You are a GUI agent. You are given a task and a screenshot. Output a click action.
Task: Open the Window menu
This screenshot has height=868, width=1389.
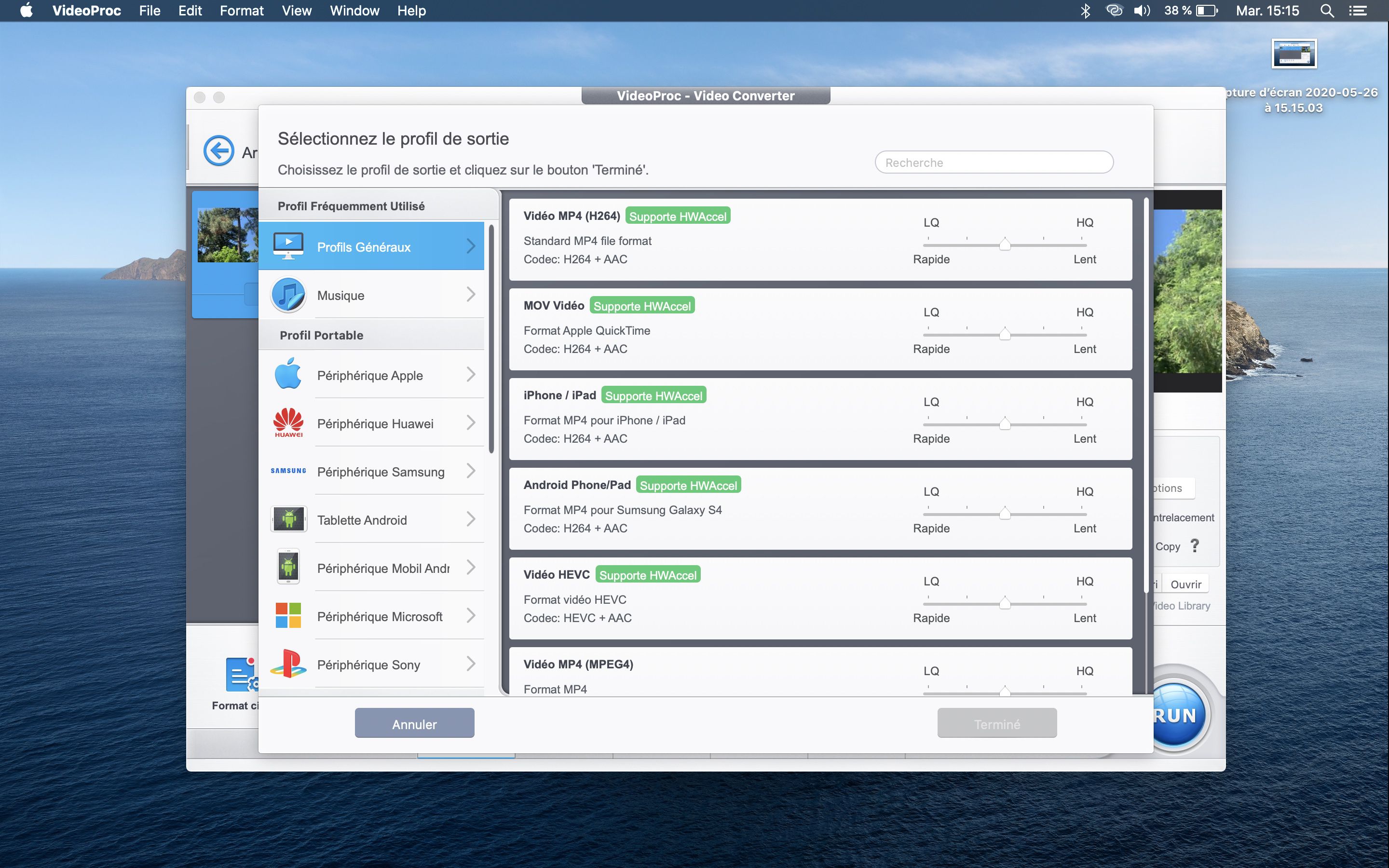point(354,10)
